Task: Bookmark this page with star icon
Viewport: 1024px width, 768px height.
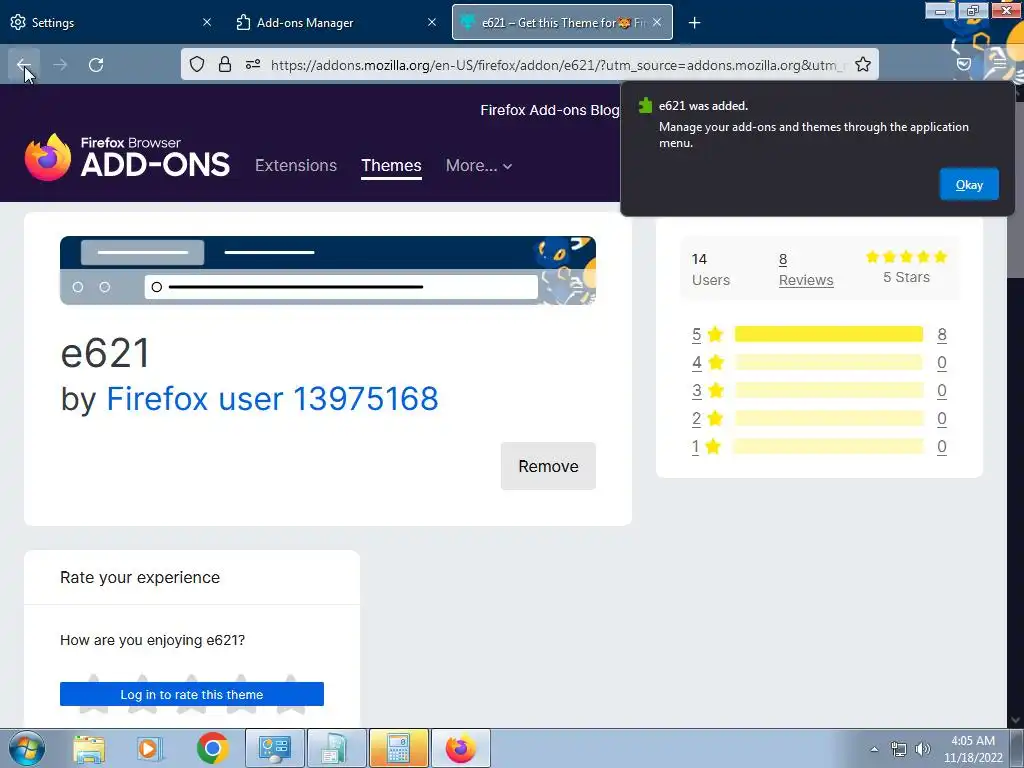Action: coord(863,64)
